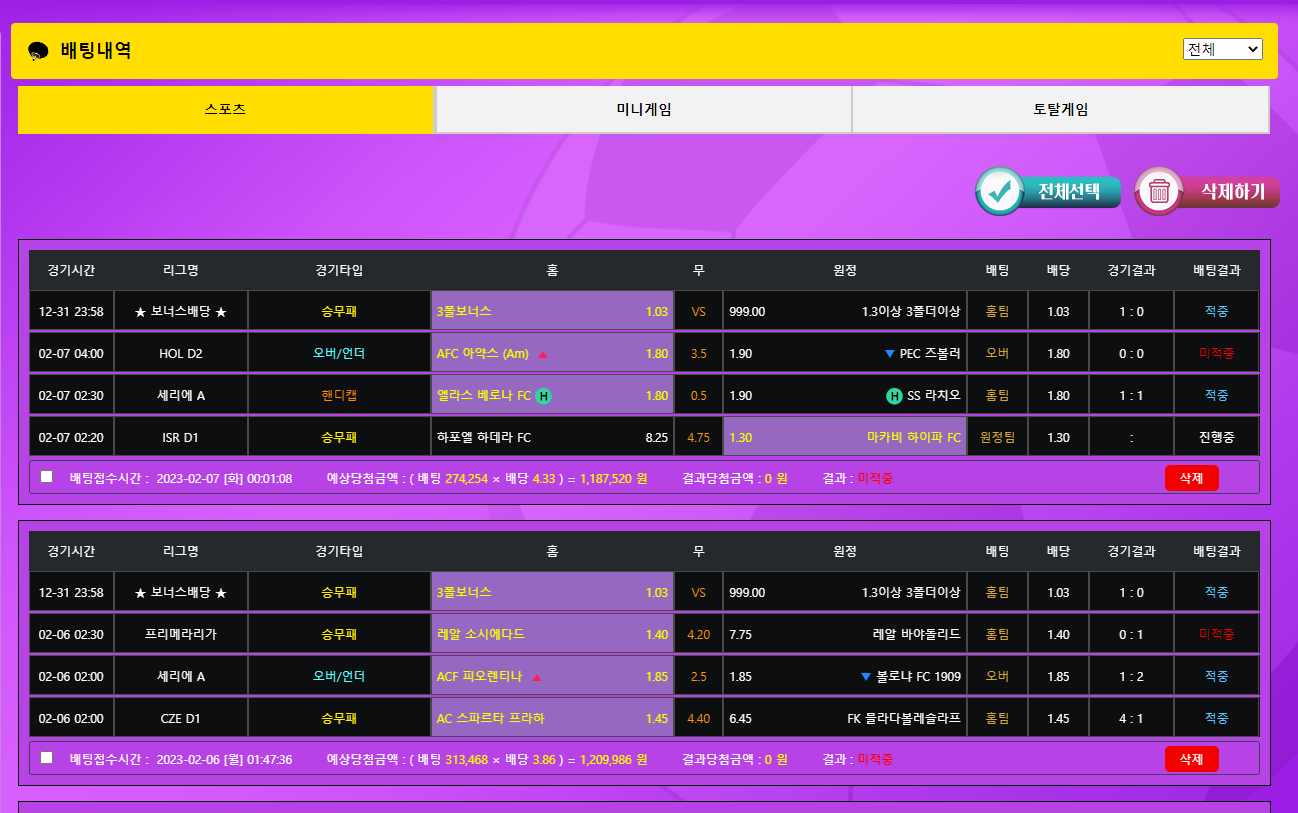Click the 레알 소시에다드 home odds cell
This screenshot has width=1298, height=813.
pyautogui.click(x=552, y=635)
